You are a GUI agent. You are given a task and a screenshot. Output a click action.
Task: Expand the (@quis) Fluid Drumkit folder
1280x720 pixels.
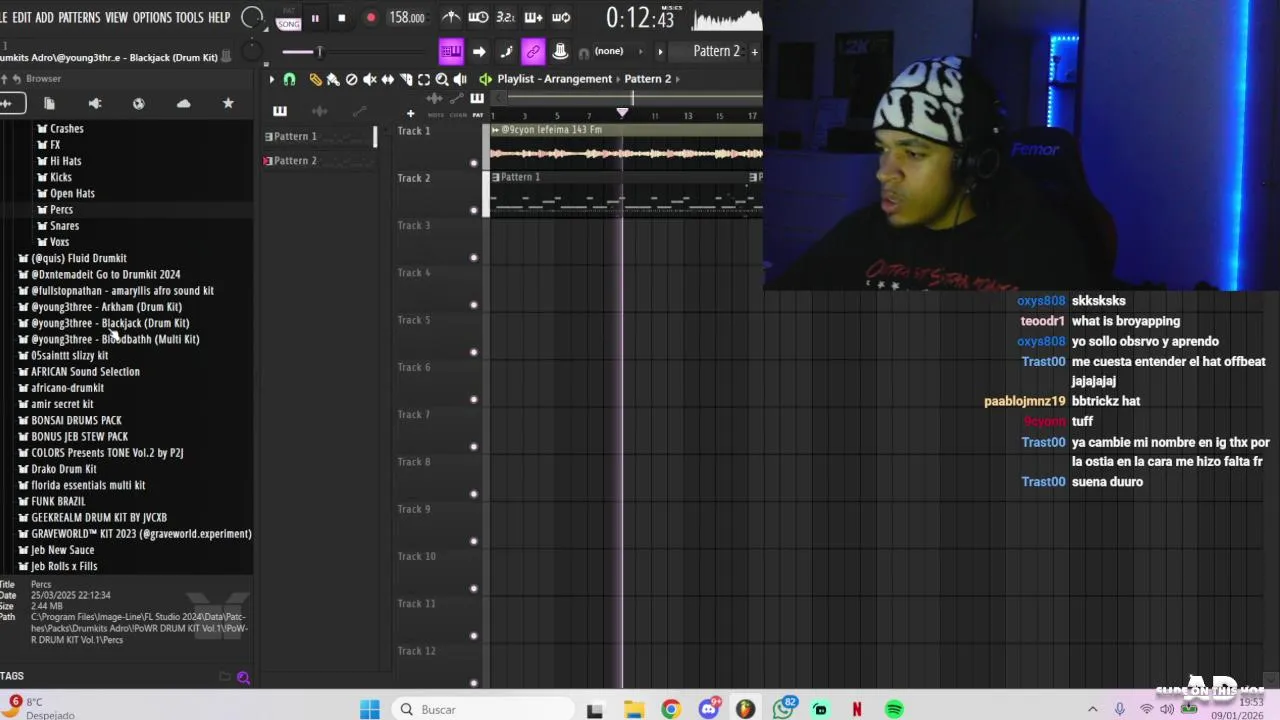(x=78, y=258)
